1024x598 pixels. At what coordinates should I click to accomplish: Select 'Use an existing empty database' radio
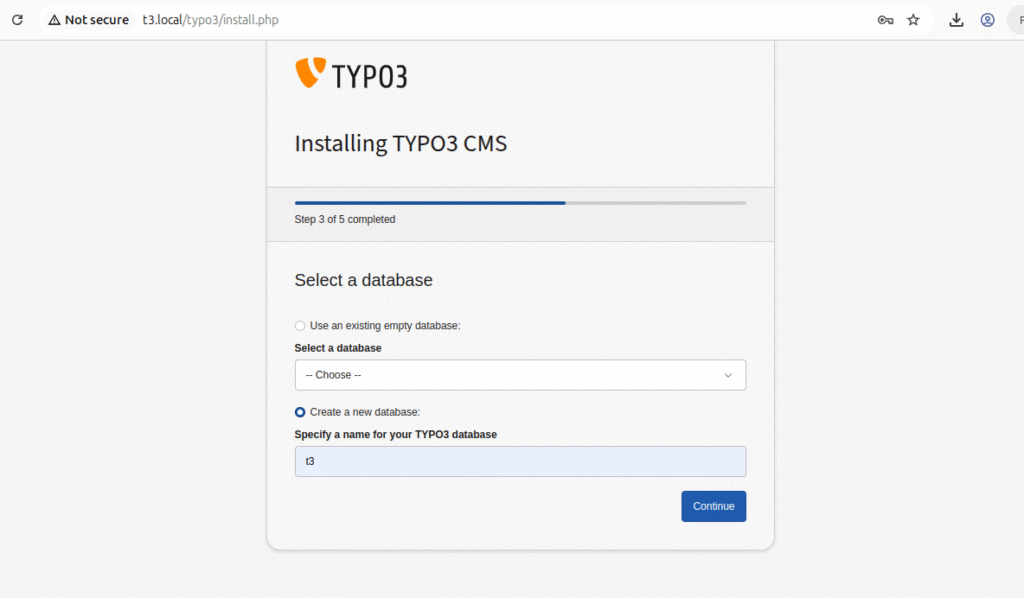[x=300, y=326]
